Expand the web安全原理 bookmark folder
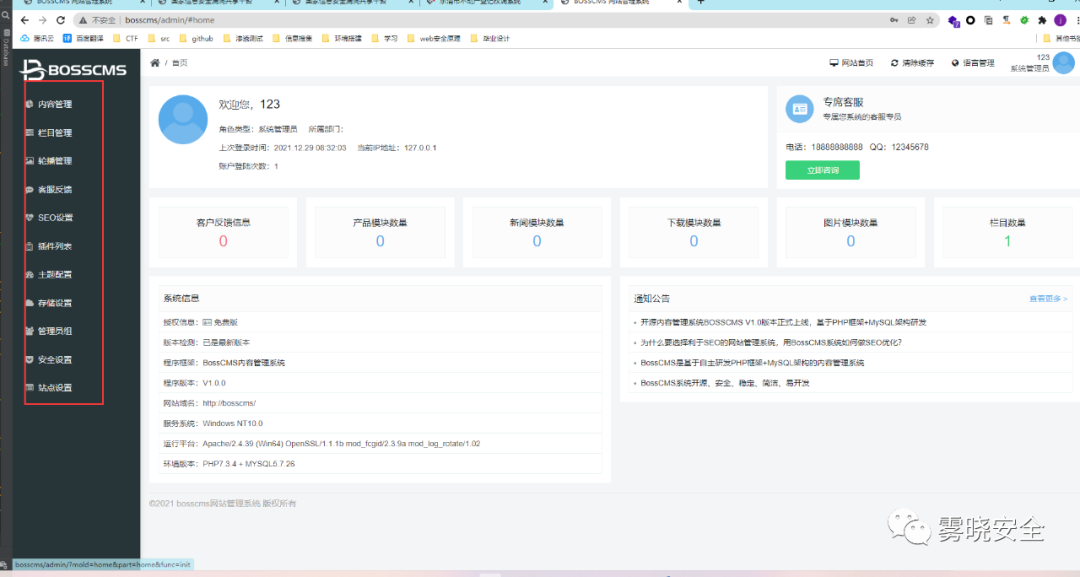Image resolution: width=1080 pixels, height=577 pixels. click(434, 39)
